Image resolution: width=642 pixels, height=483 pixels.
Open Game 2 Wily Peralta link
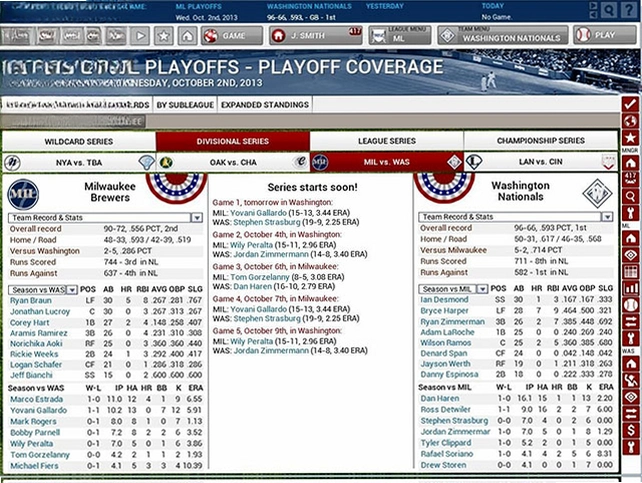[x=251, y=245]
